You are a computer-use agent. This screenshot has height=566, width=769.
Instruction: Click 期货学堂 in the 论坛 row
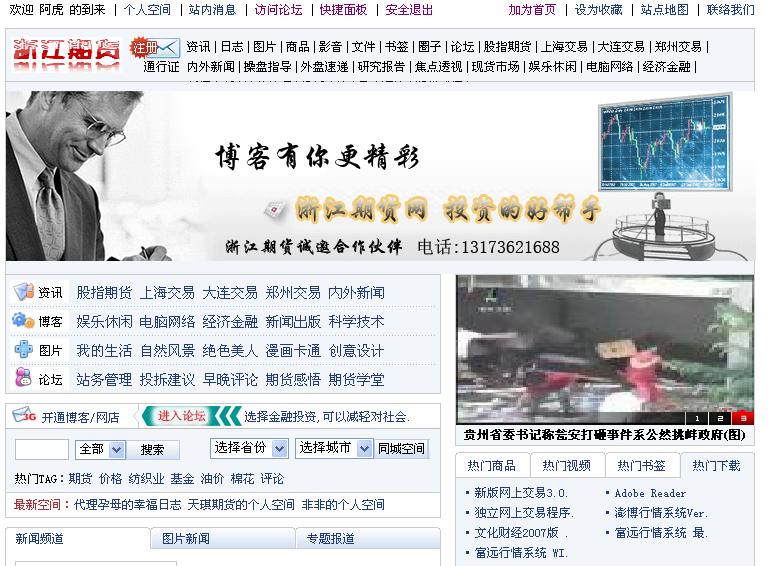point(356,380)
